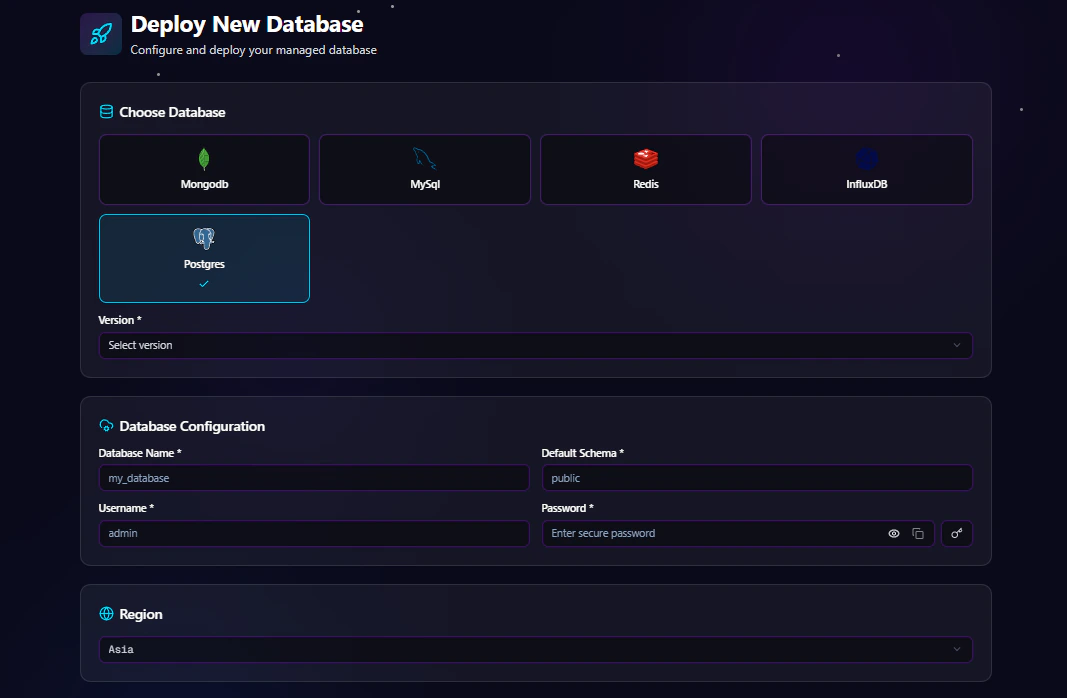1067x698 pixels.
Task: Click the Database Configuration cloud icon
Action: pyautogui.click(x=106, y=426)
